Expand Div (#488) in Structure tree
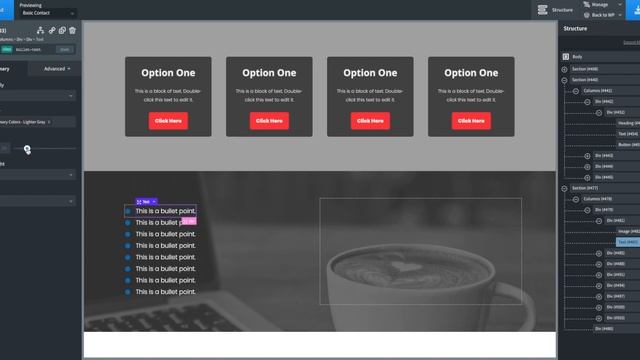The height and width of the screenshot is (360, 640). coord(599,264)
